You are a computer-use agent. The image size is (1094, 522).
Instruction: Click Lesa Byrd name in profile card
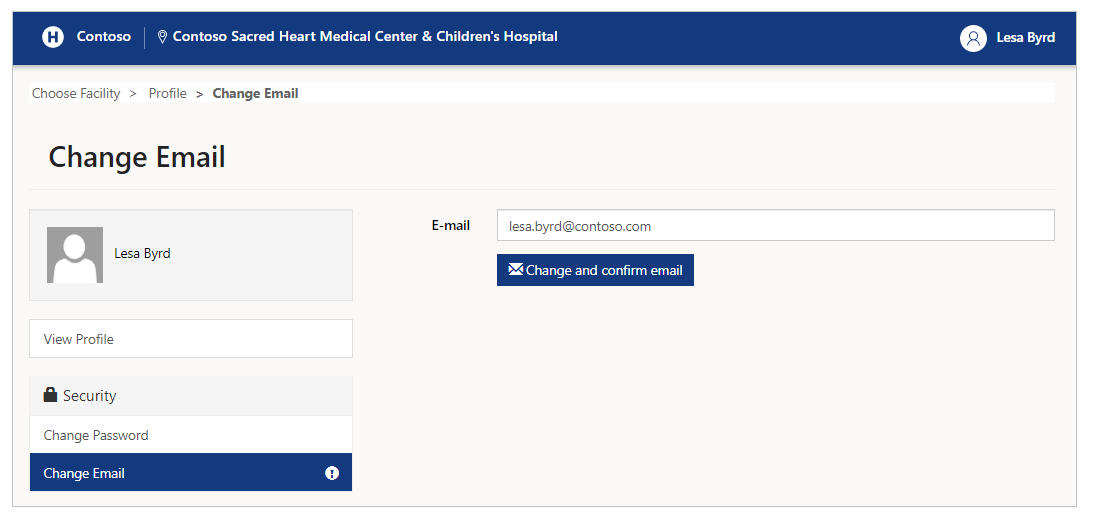[142, 253]
